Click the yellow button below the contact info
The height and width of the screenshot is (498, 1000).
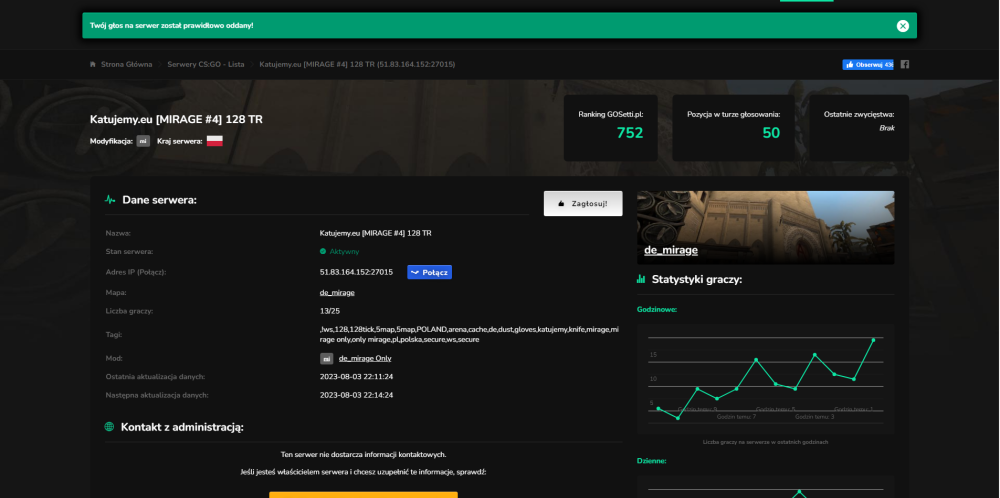(x=363, y=495)
